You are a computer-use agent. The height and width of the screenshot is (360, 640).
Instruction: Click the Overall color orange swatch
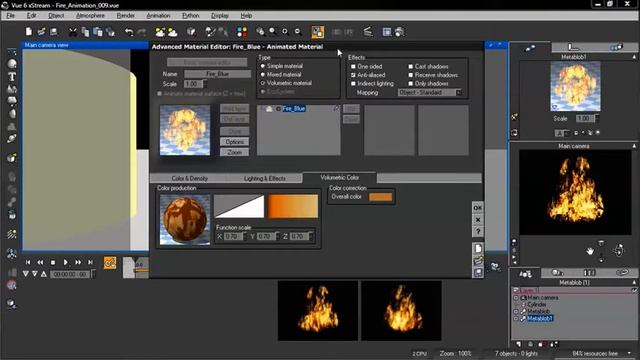(x=380, y=197)
